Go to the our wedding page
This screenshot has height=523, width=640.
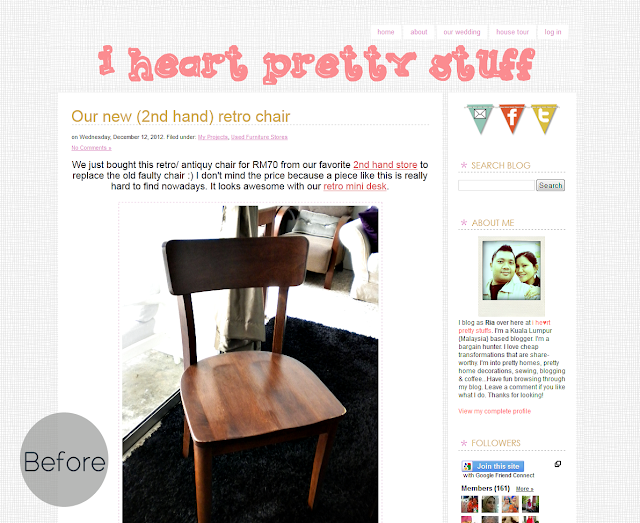462,32
